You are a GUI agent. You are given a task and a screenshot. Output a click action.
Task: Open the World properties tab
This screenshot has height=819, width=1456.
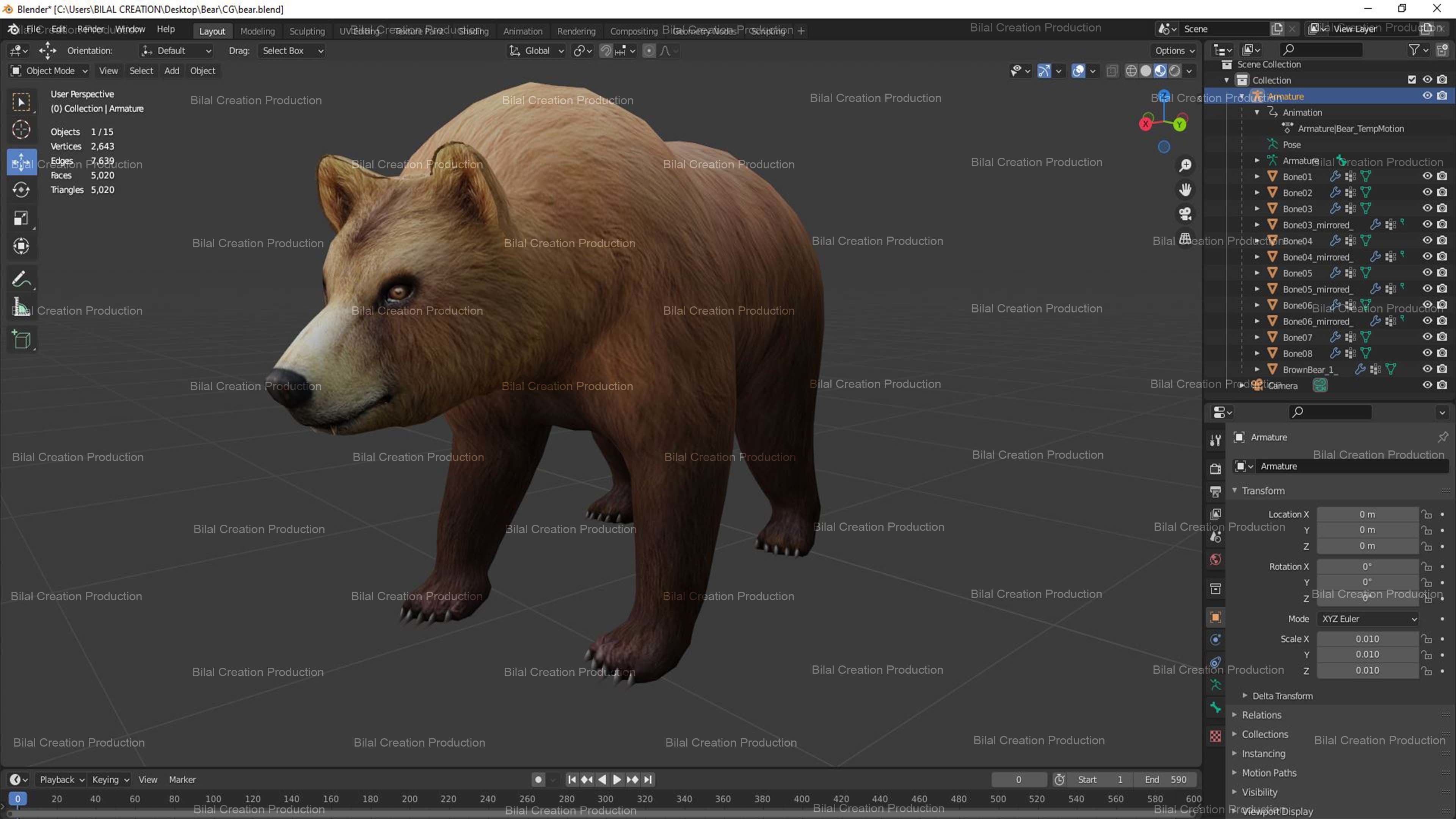(x=1215, y=560)
